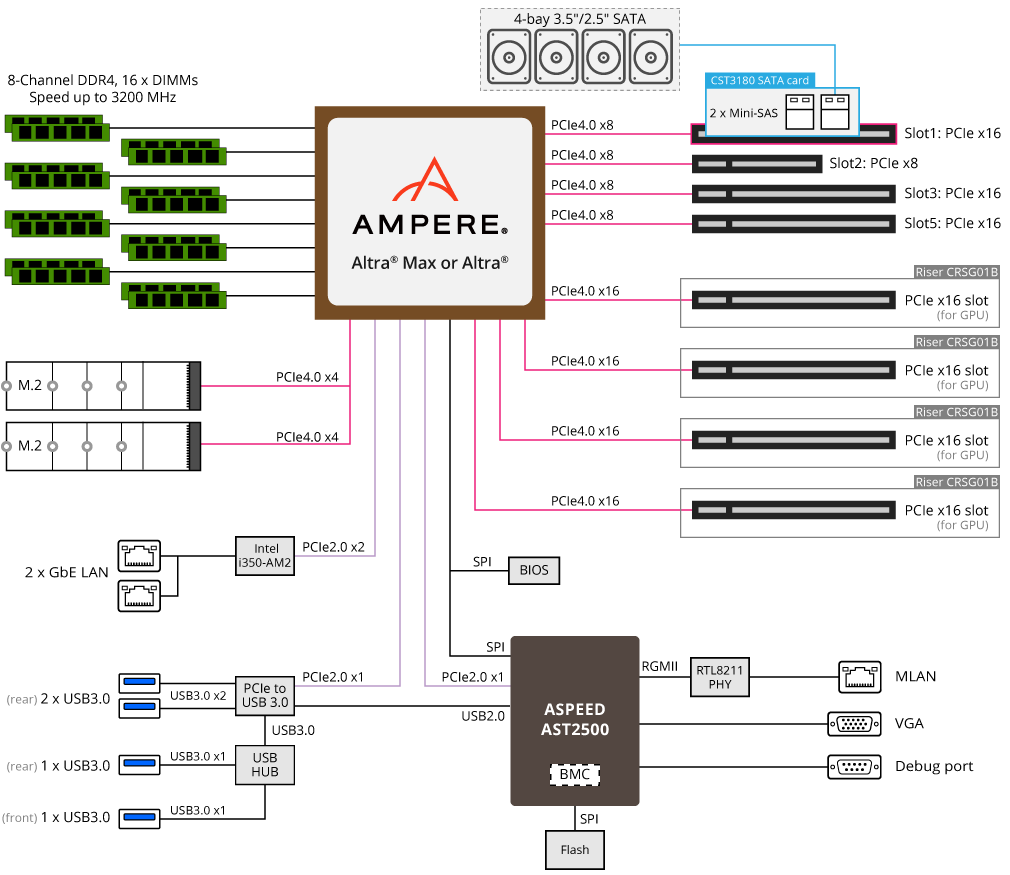The width and height of the screenshot is (1010, 875).
Task: Select the right Mini-SAS connector icon
Action: pyautogui.click(x=835, y=112)
